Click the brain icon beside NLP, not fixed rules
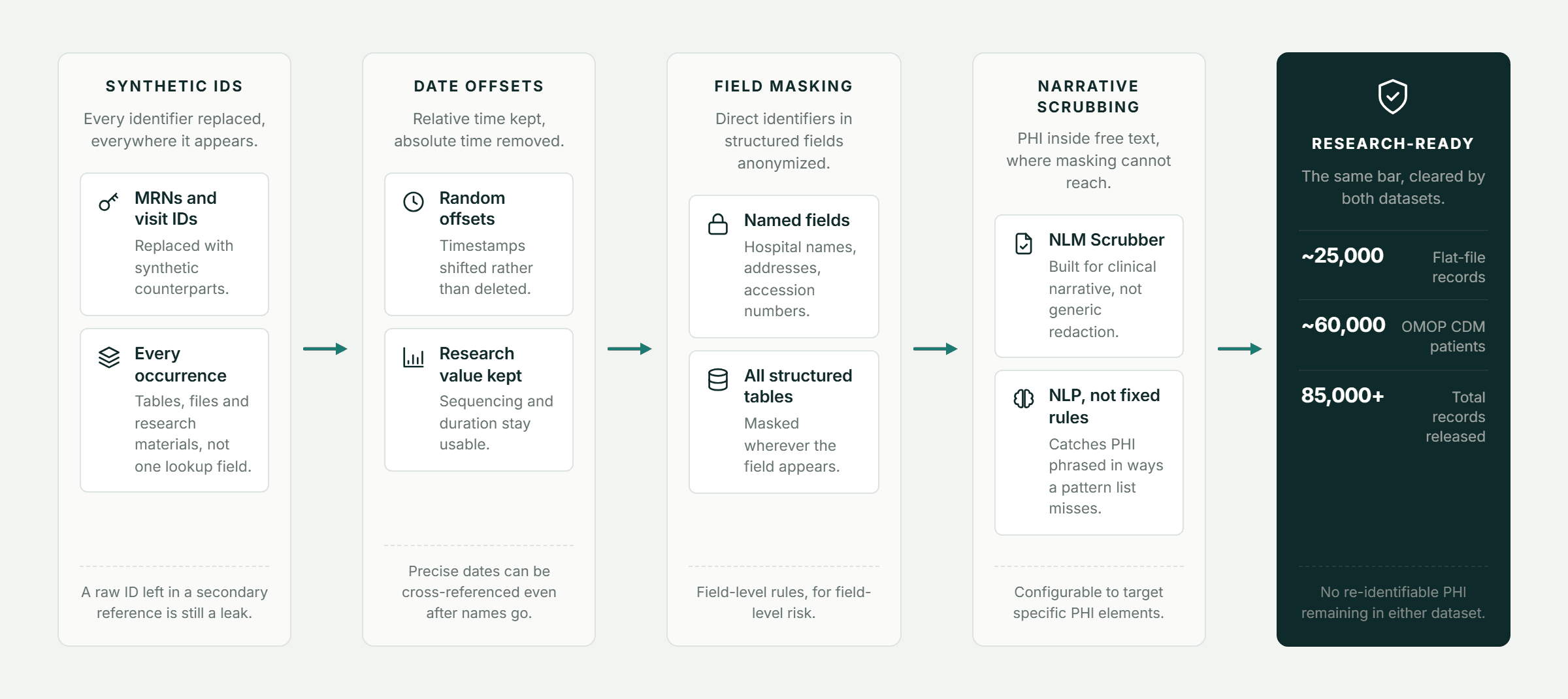 click(x=1023, y=398)
